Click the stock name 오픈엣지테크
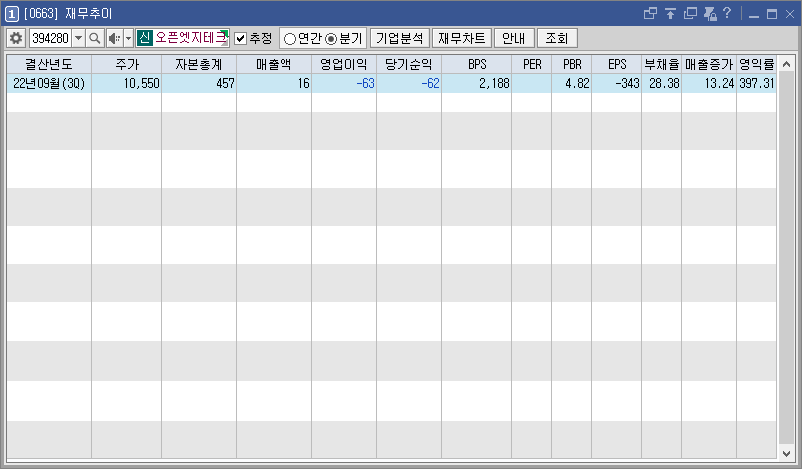802x469 pixels. click(190, 38)
